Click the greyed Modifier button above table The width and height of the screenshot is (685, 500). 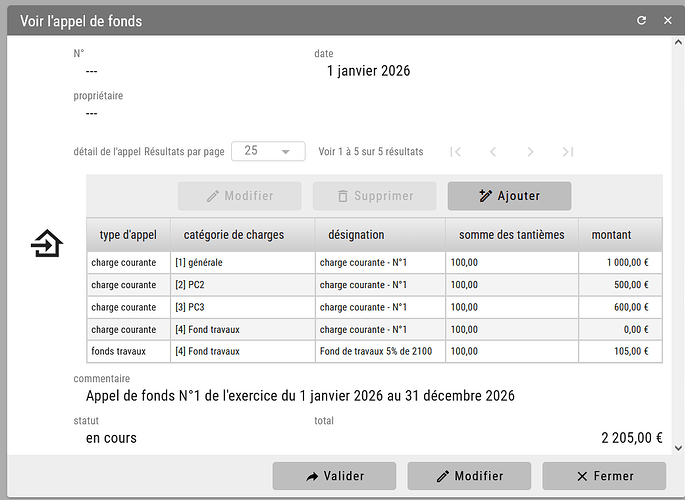click(x=239, y=196)
